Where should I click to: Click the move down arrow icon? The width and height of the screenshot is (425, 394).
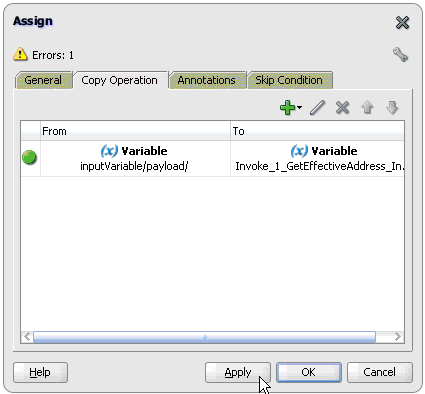pyautogui.click(x=392, y=108)
